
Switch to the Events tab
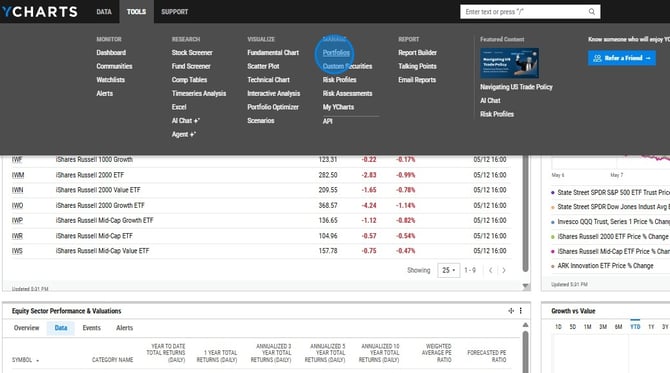[91, 328]
